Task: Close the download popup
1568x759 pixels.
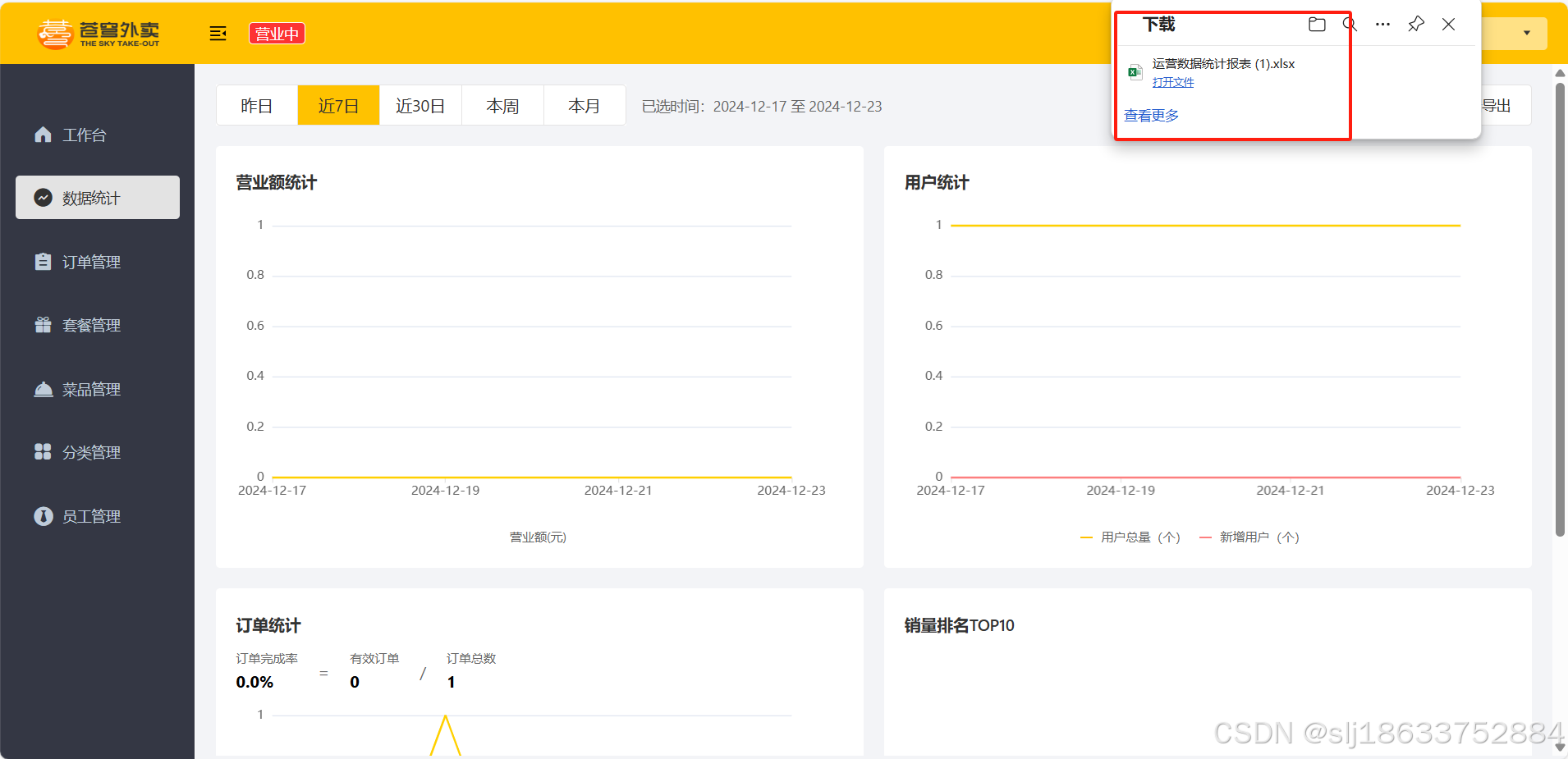Action: pyautogui.click(x=1449, y=25)
